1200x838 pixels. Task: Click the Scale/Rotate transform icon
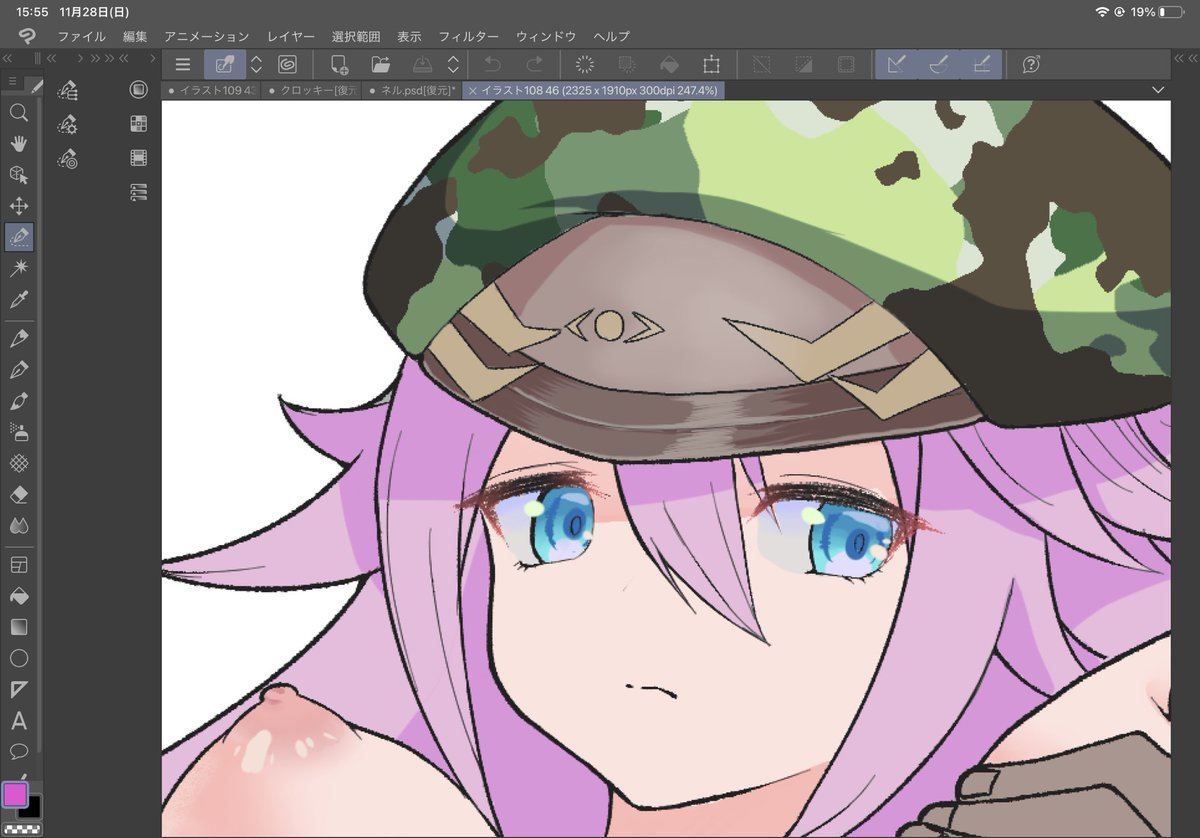(711, 65)
